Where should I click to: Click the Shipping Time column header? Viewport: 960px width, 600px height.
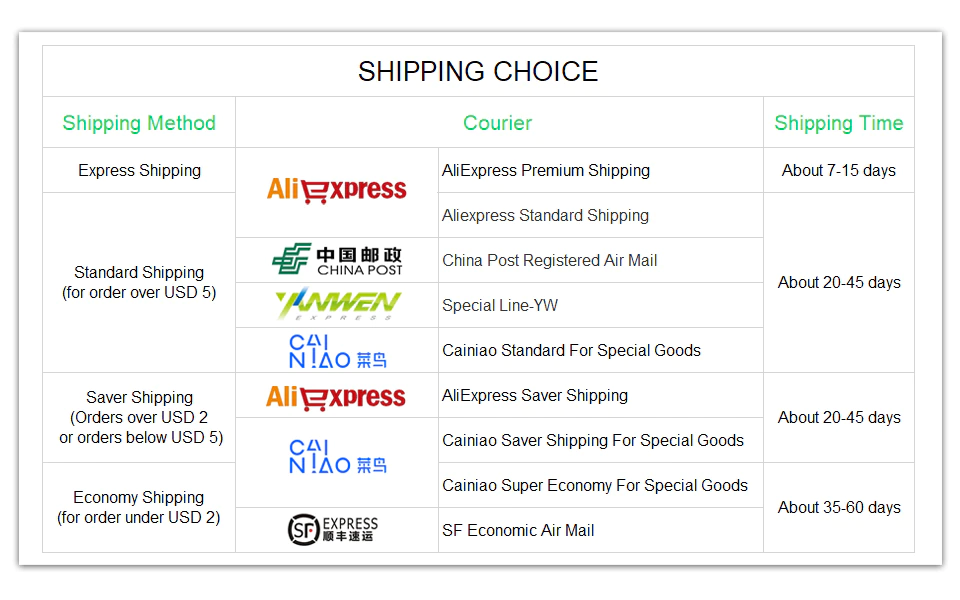838,123
